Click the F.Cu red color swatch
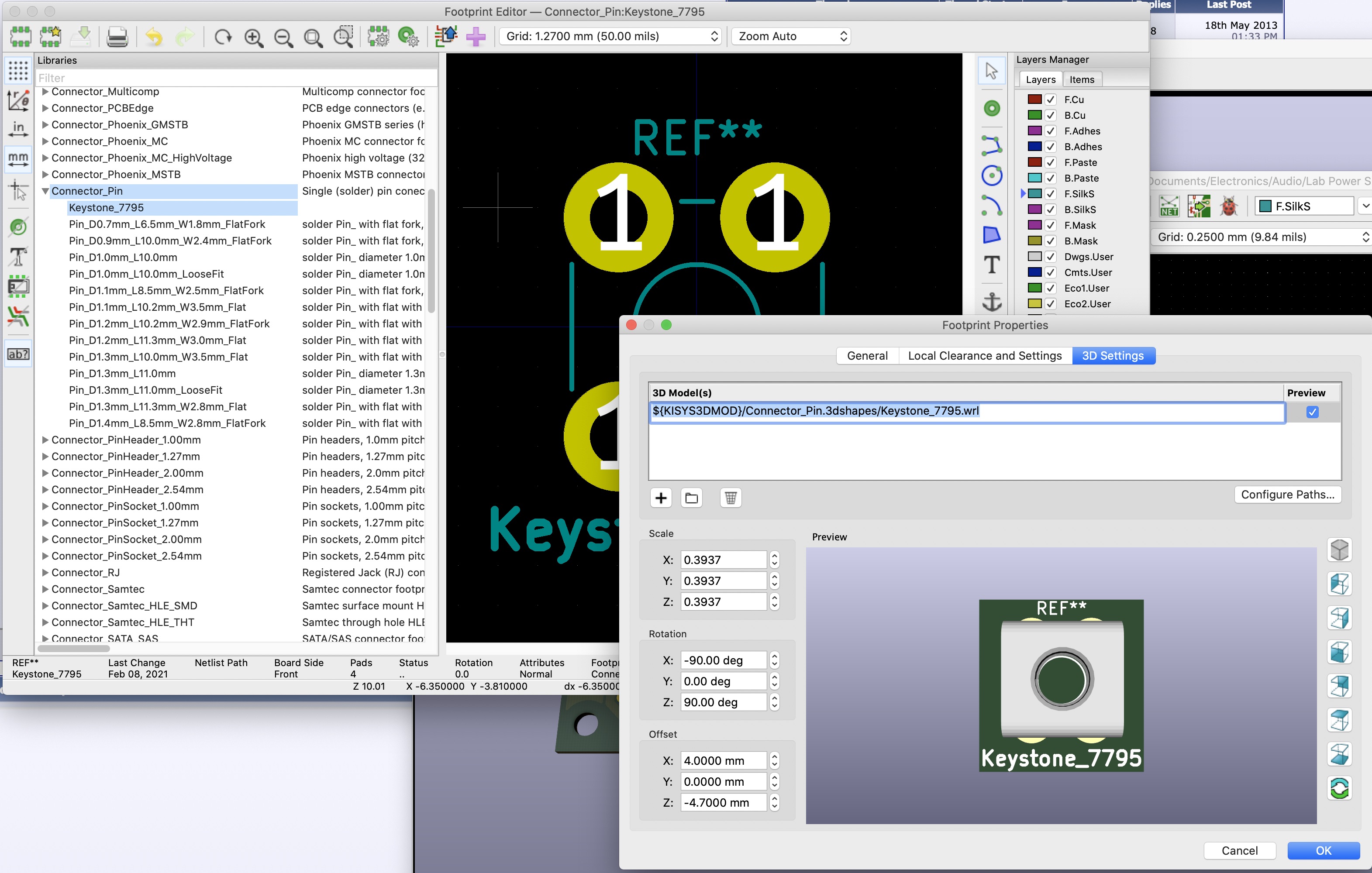The image size is (1372, 873). [x=1034, y=99]
